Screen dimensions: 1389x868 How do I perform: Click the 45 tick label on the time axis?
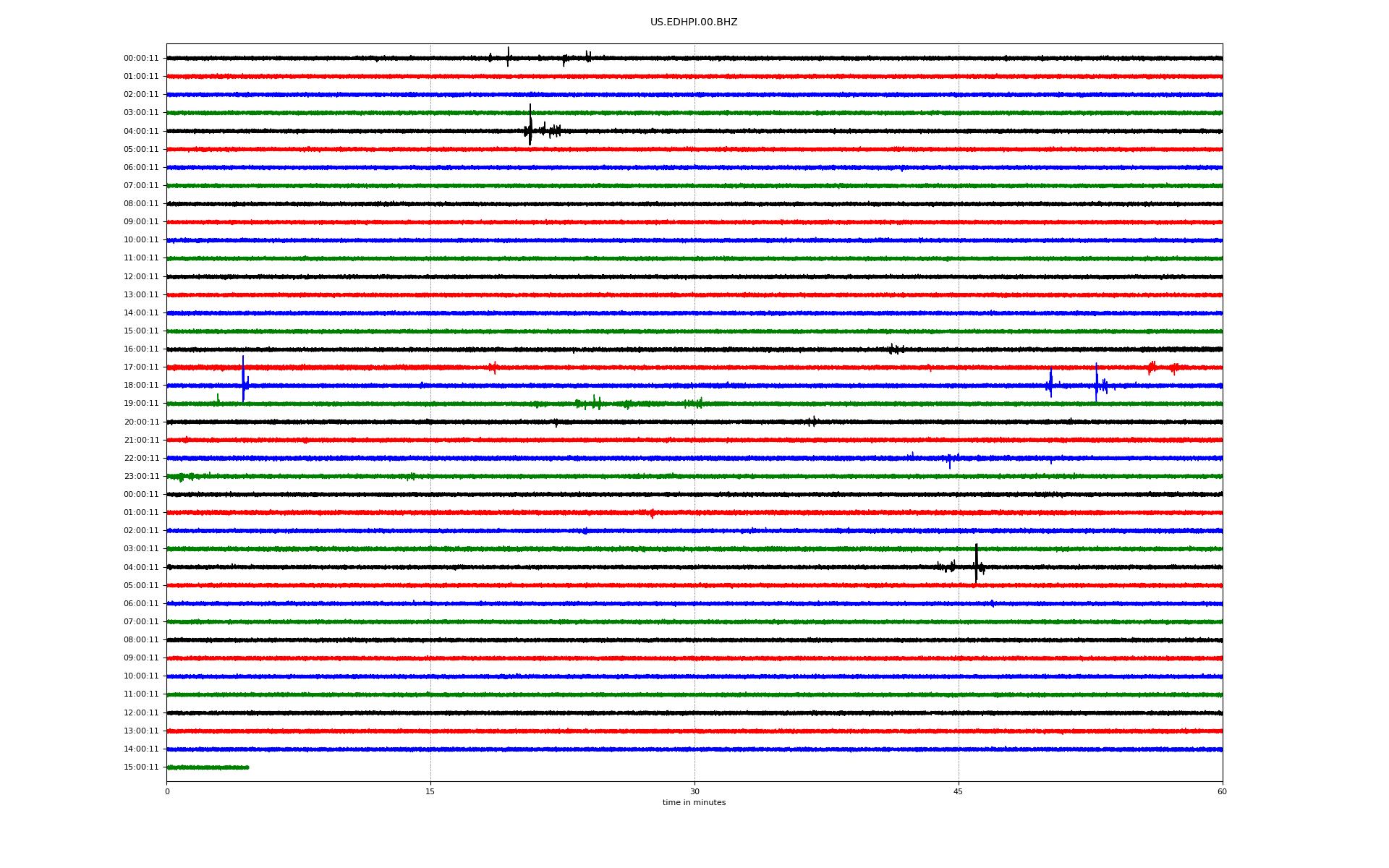(x=958, y=791)
